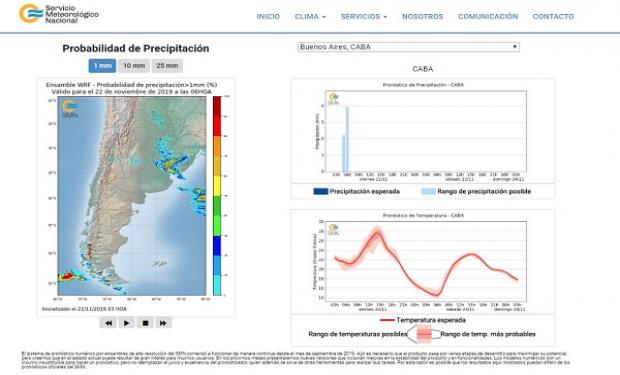Click the probability color scale bar
This screenshot has height=375, width=620.
(x=217, y=196)
